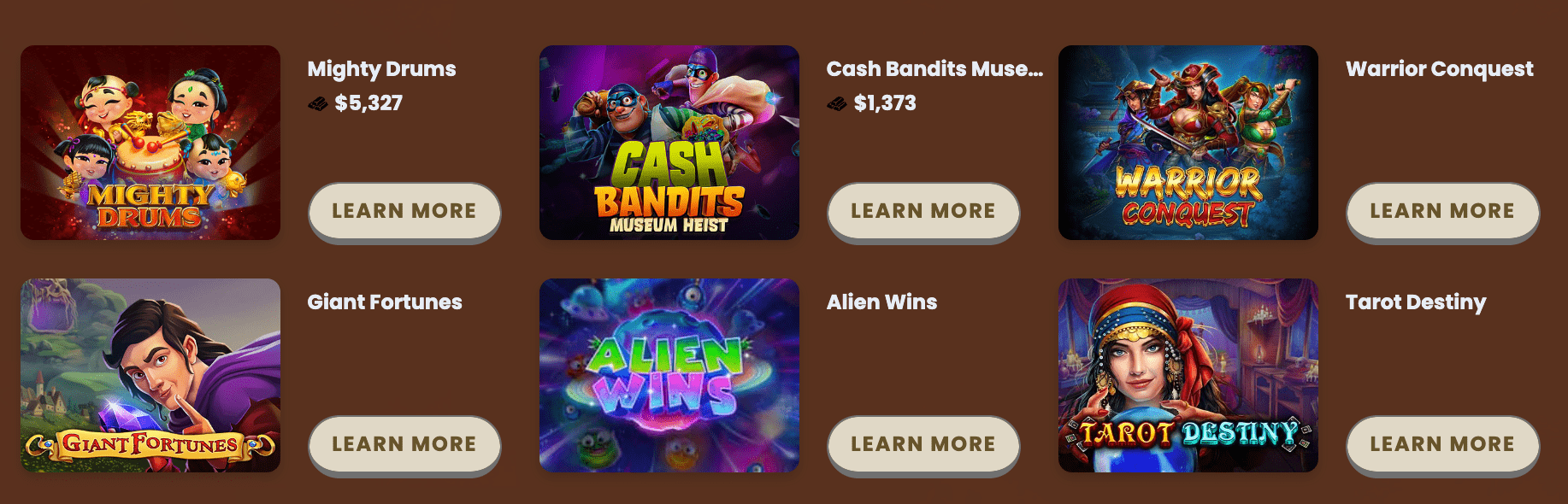The width and height of the screenshot is (1568, 504).
Task: Open the Alien Wins game thumbnail
Action: click(669, 376)
